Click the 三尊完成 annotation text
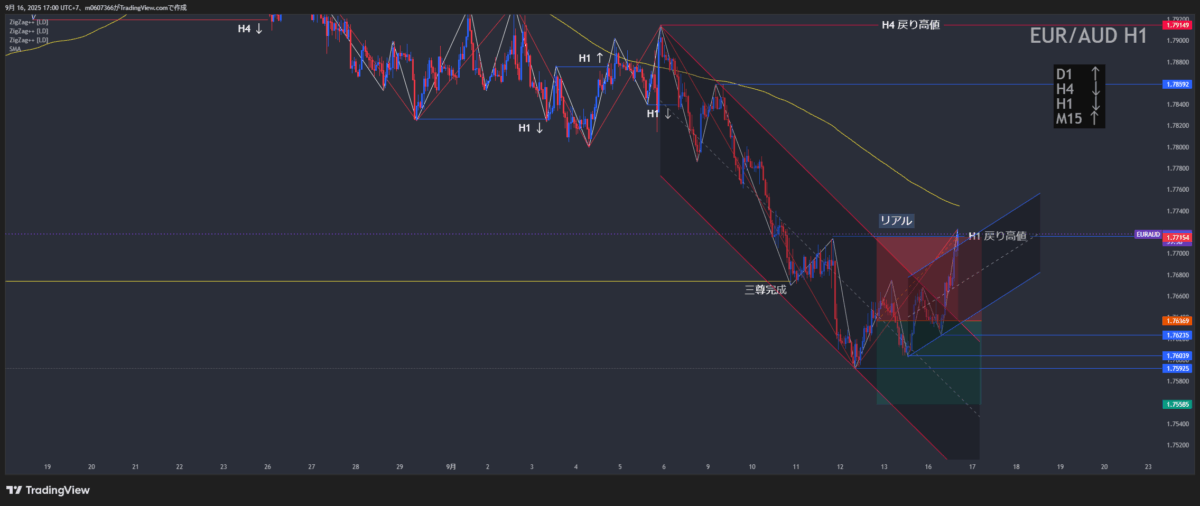Screen dimensions: 1200x506 pos(765,290)
